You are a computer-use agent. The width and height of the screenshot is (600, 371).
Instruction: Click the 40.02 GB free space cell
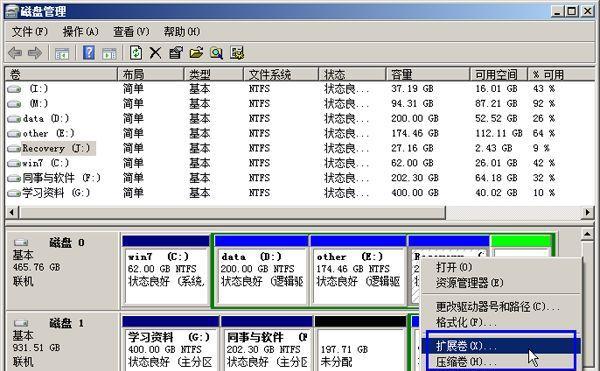[496, 193]
